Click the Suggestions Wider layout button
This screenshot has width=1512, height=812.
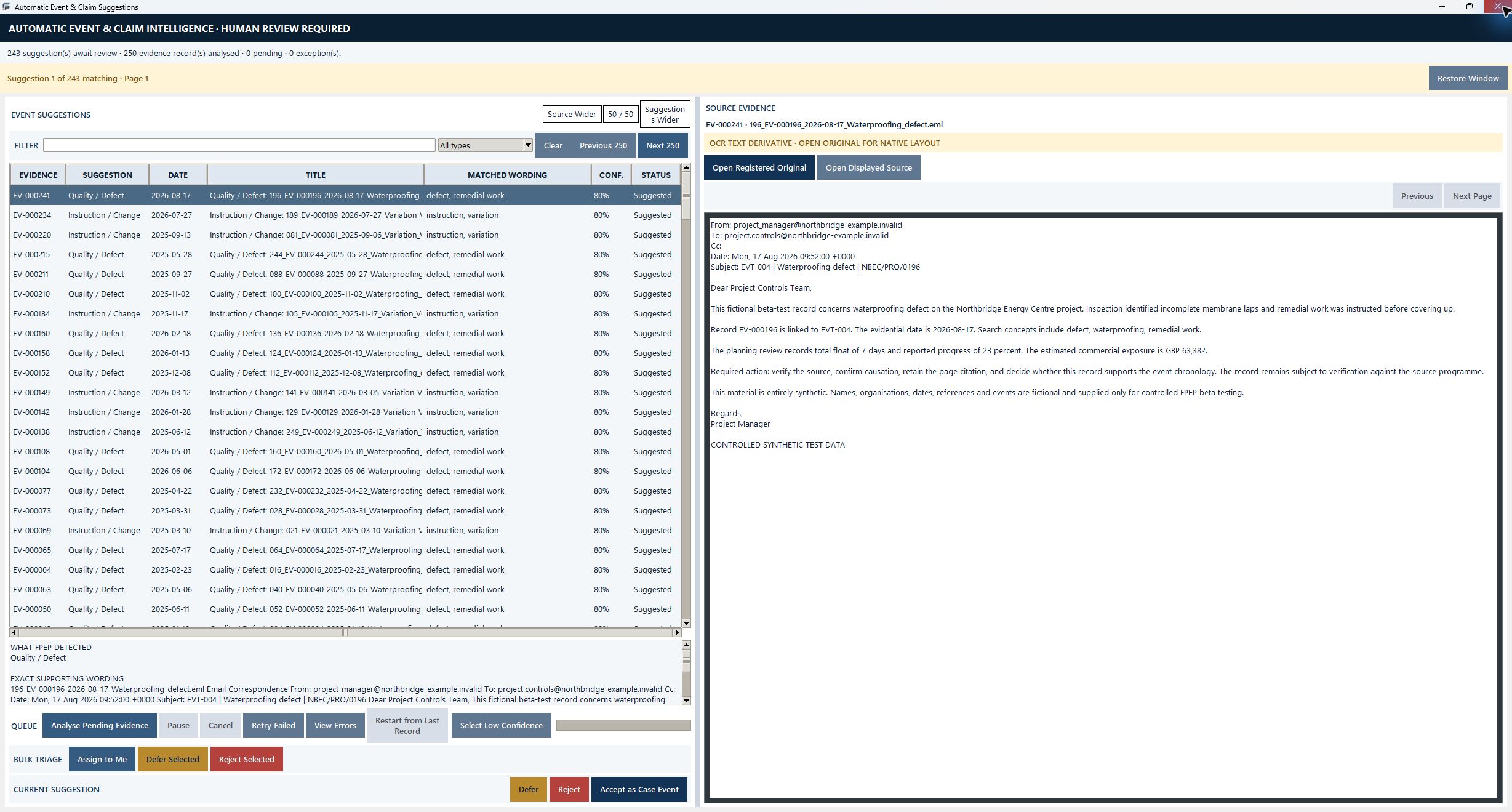pyautogui.click(x=665, y=115)
